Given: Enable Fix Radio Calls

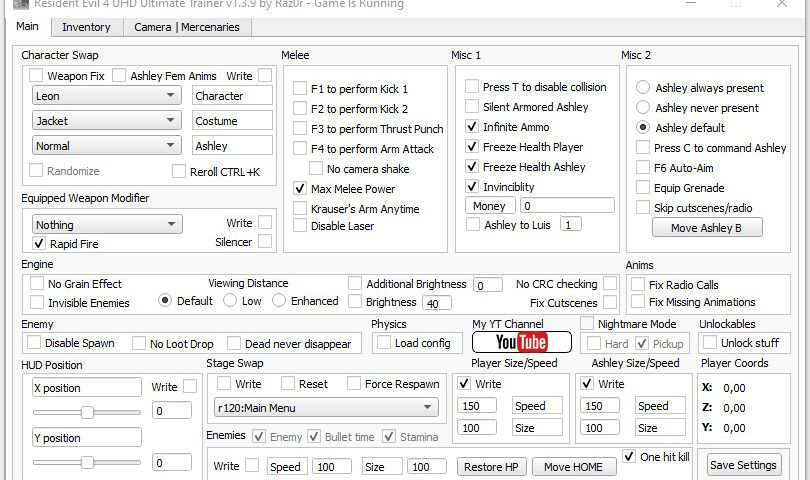Looking at the screenshot, I should 638,284.
